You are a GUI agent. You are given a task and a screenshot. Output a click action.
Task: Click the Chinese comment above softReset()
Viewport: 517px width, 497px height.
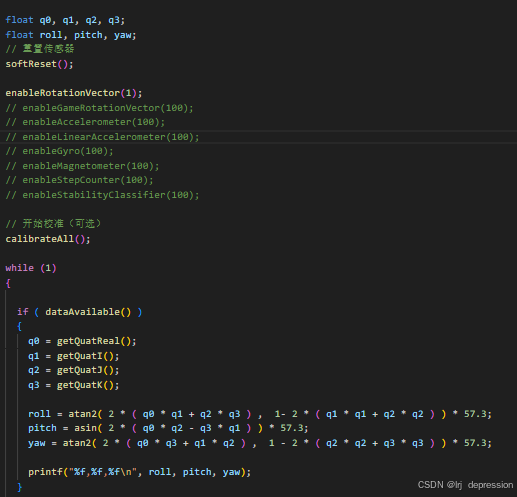coord(40,49)
